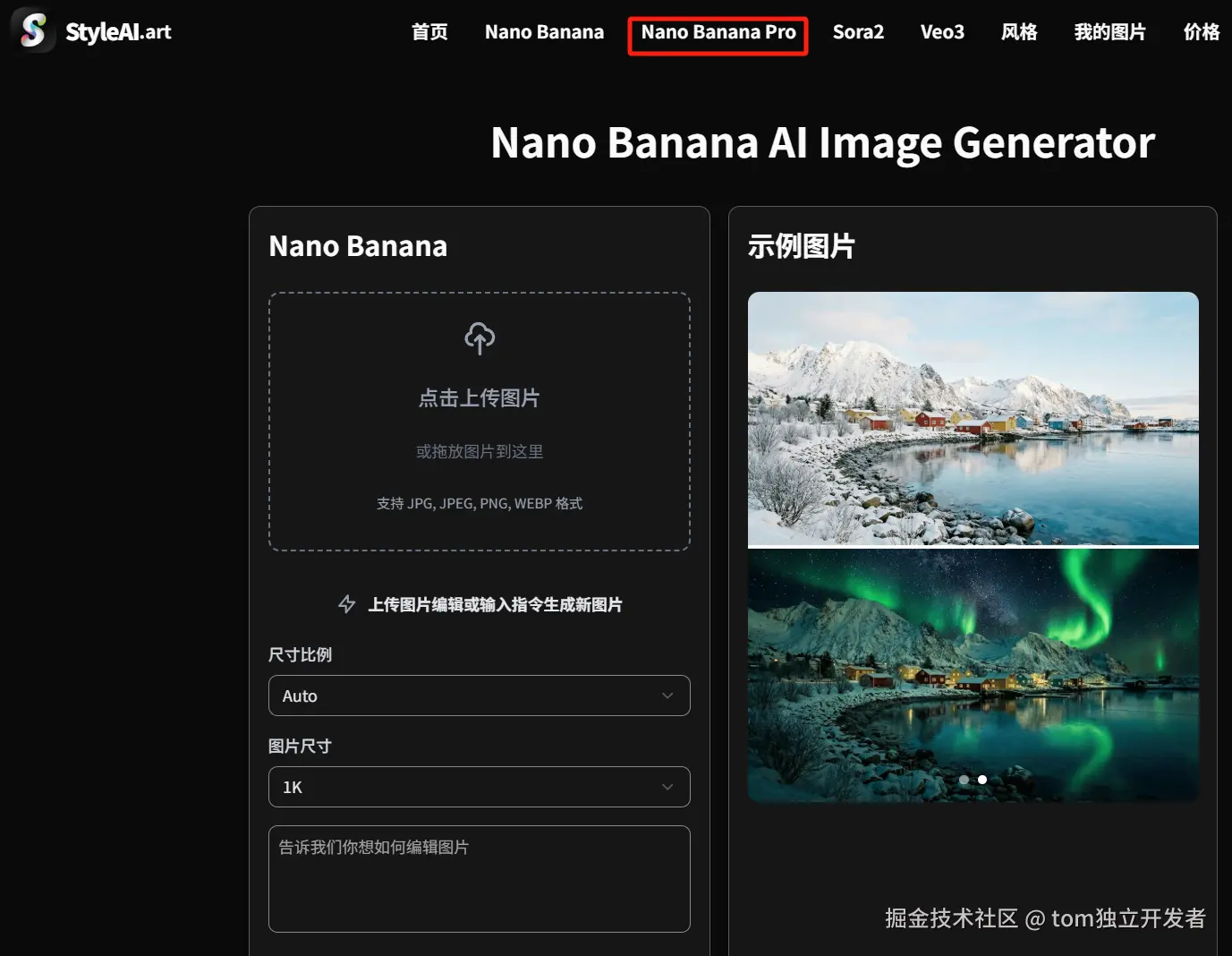Screen dimensions: 1232x956
Task: Go to the Nano Banana nav item
Action: click(544, 32)
